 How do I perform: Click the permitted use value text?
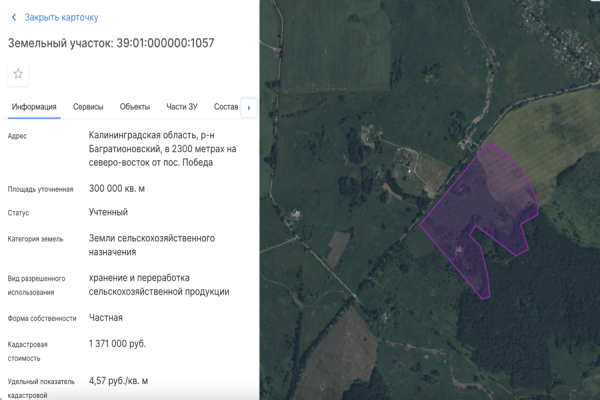pyautogui.click(x=158, y=284)
